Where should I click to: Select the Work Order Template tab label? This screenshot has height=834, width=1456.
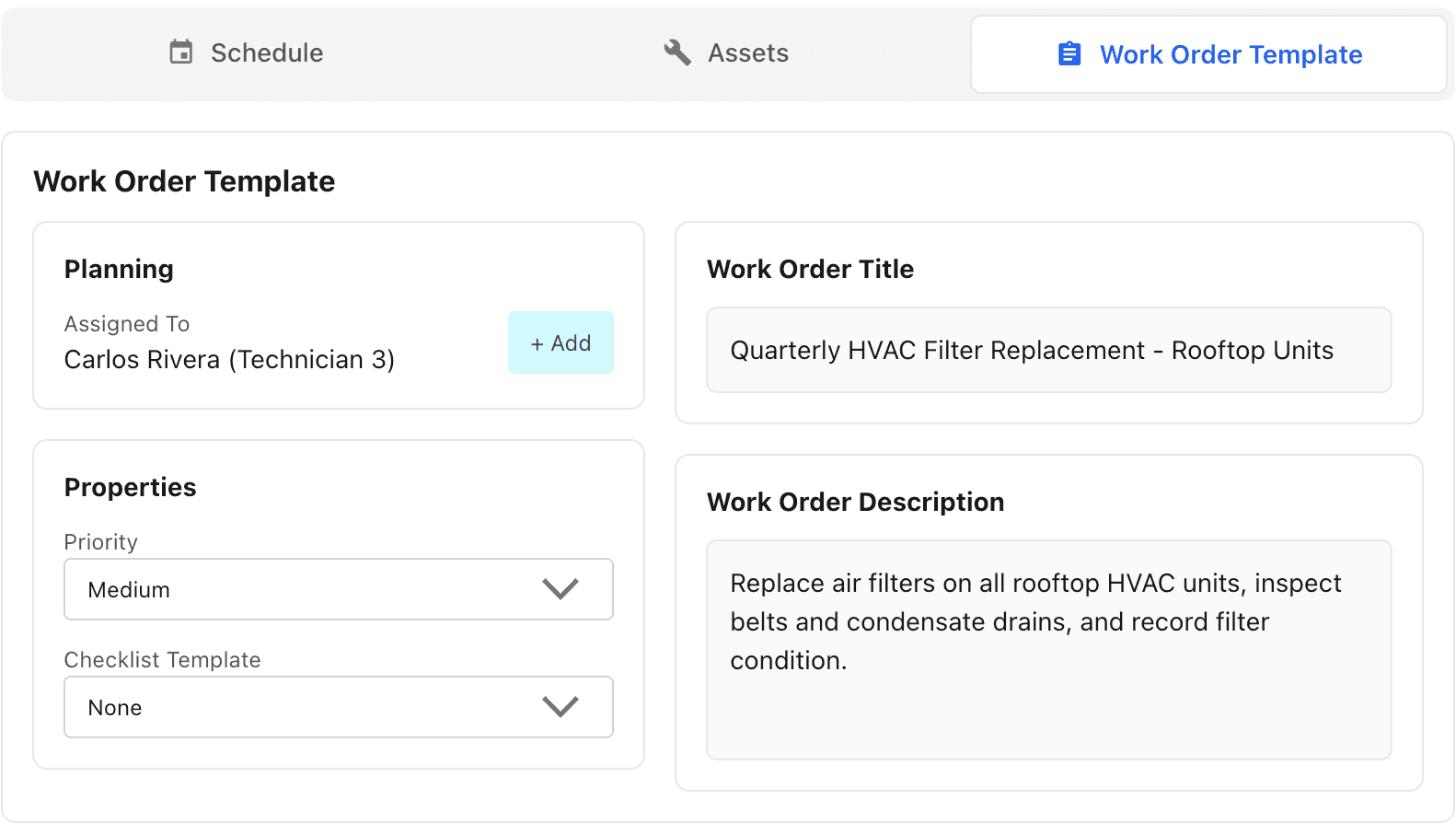(x=1231, y=54)
